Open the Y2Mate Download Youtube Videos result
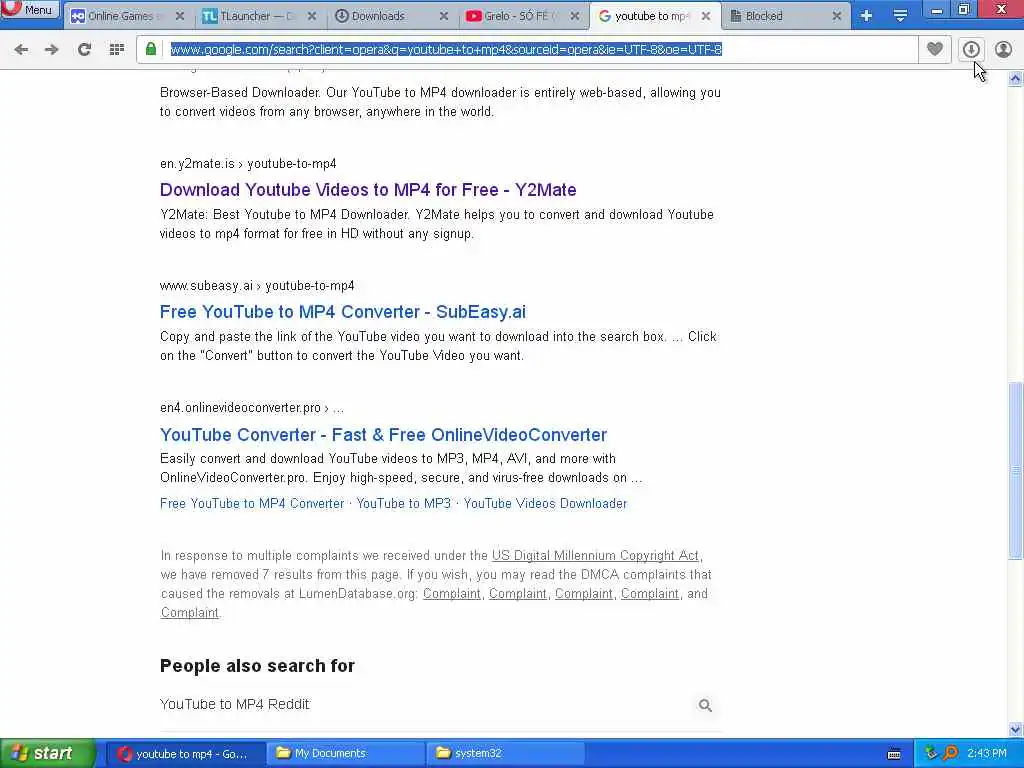Image resolution: width=1024 pixels, height=768 pixels. click(x=368, y=190)
